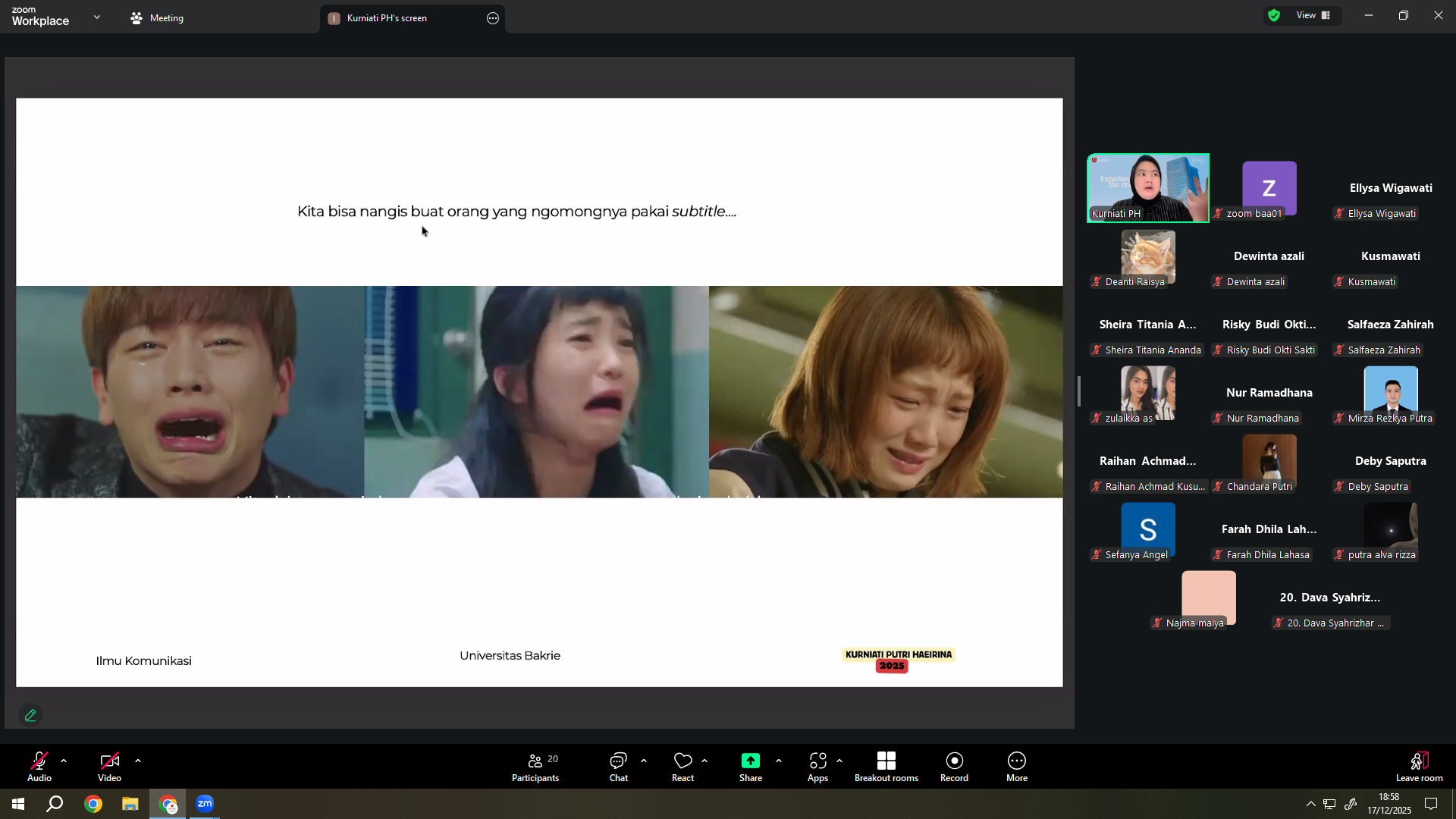Open the React emoji menu

(682, 767)
